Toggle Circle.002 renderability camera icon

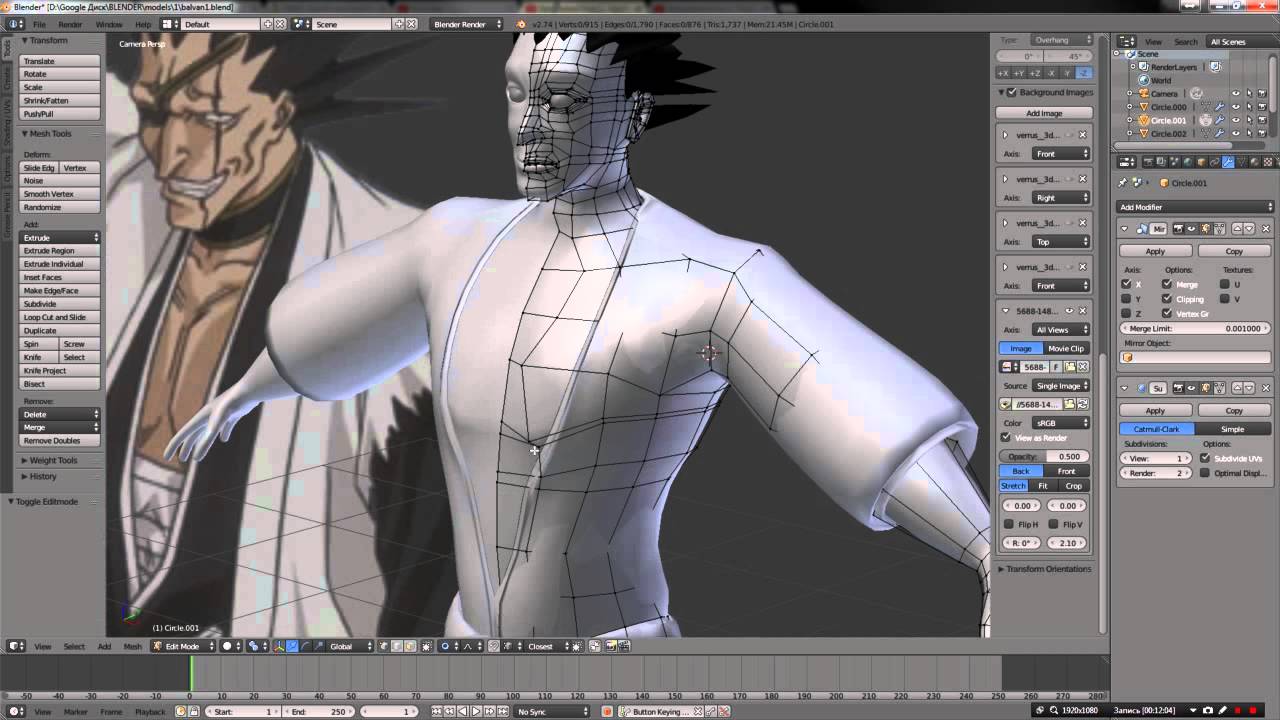click(1262, 133)
